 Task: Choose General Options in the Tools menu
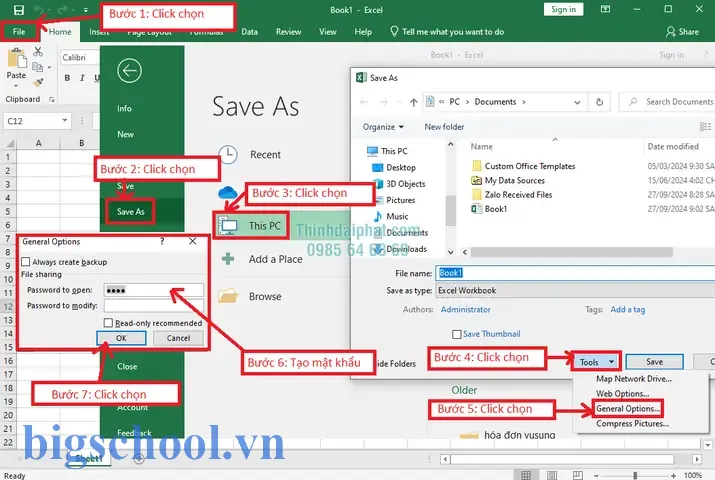click(x=628, y=408)
